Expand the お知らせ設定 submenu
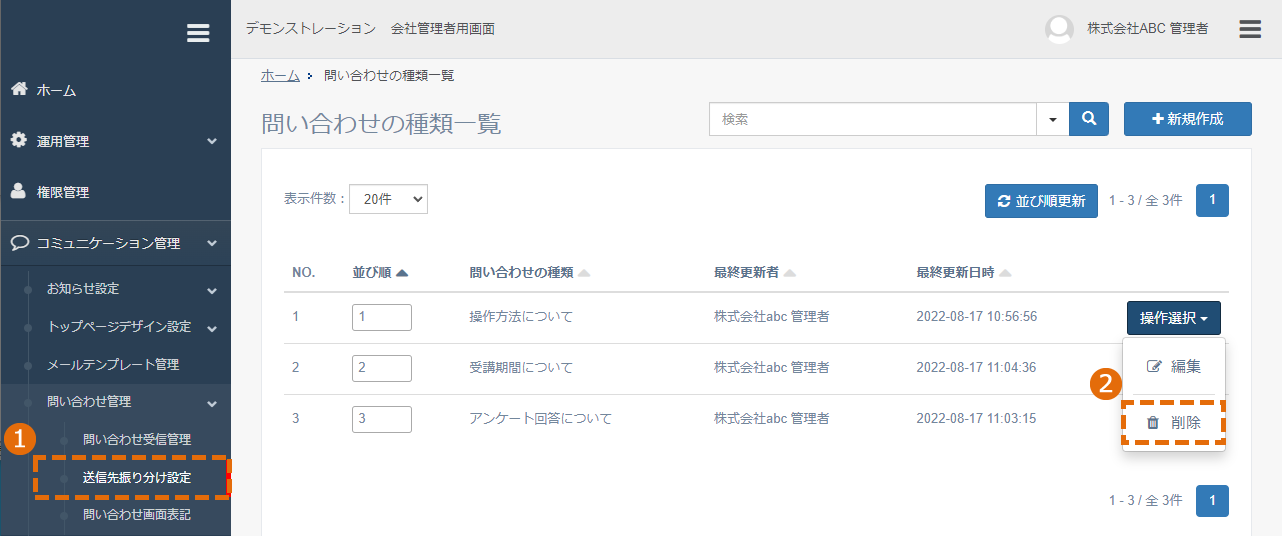 tap(212, 290)
